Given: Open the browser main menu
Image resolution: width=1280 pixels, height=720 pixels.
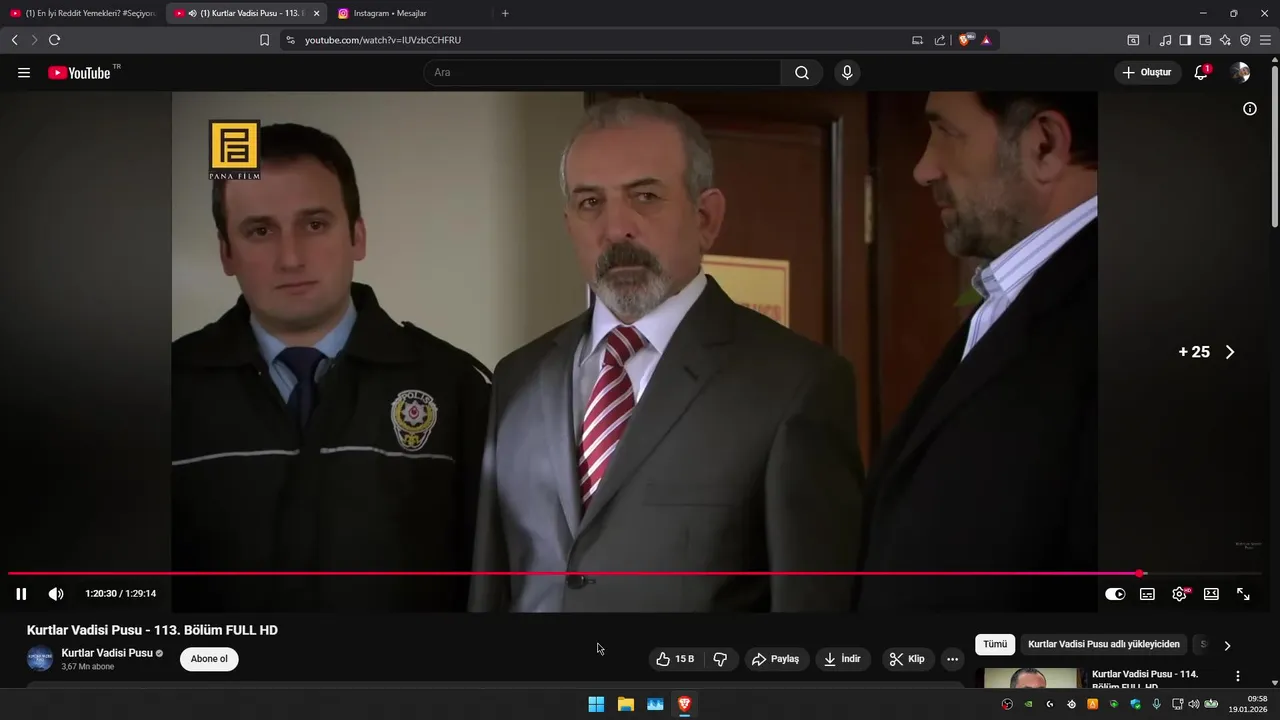Looking at the screenshot, I should [1265, 40].
